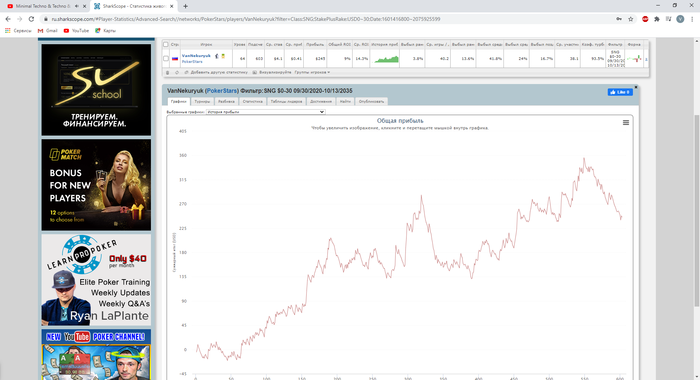The image size is (700, 380).
Task: Close the SharkScope tab
Action: (x=172, y=6)
